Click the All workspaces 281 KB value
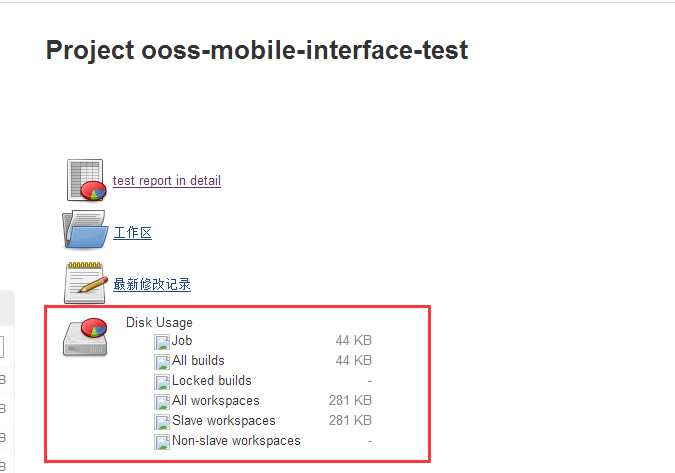The height and width of the screenshot is (473, 675). pyautogui.click(x=350, y=401)
